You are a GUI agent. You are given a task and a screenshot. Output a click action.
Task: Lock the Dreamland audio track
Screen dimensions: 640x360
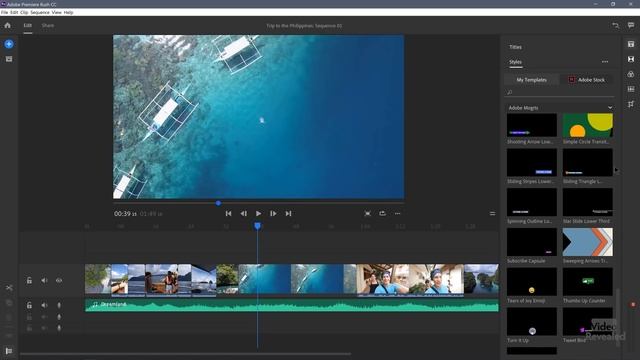coord(29,305)
